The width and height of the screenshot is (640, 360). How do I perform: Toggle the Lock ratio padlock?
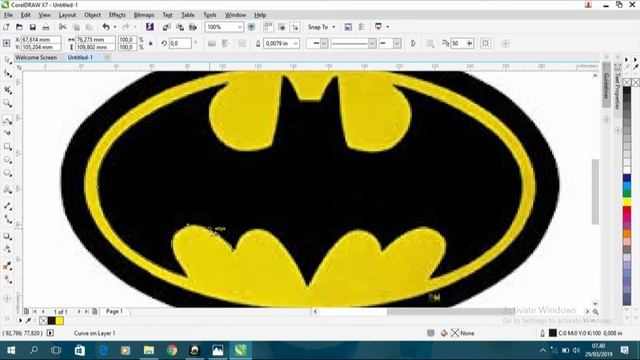click(x=151, y=43)
